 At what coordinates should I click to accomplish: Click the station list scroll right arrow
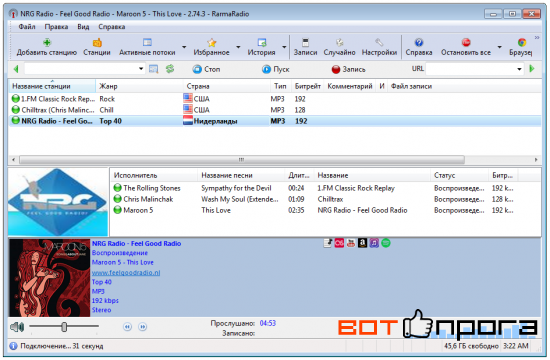(536, 160)
